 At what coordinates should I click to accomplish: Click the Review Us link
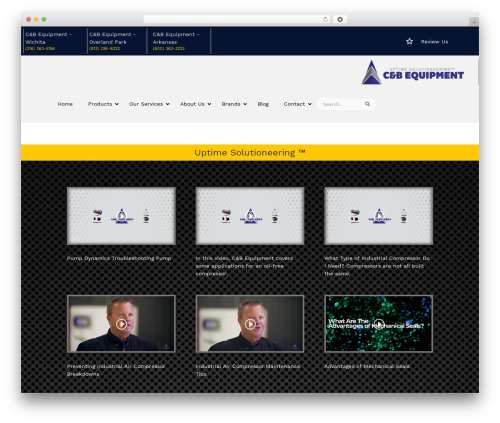[434, 42]
